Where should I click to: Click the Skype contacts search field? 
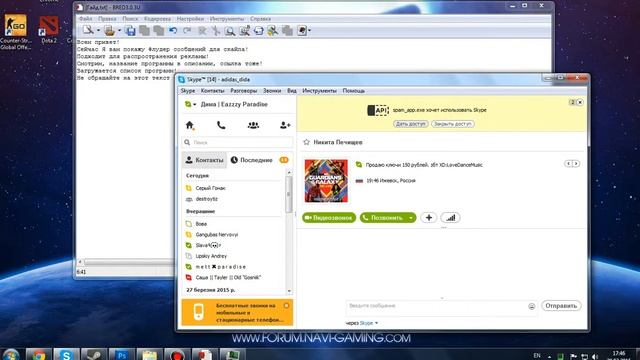(237, 142)
